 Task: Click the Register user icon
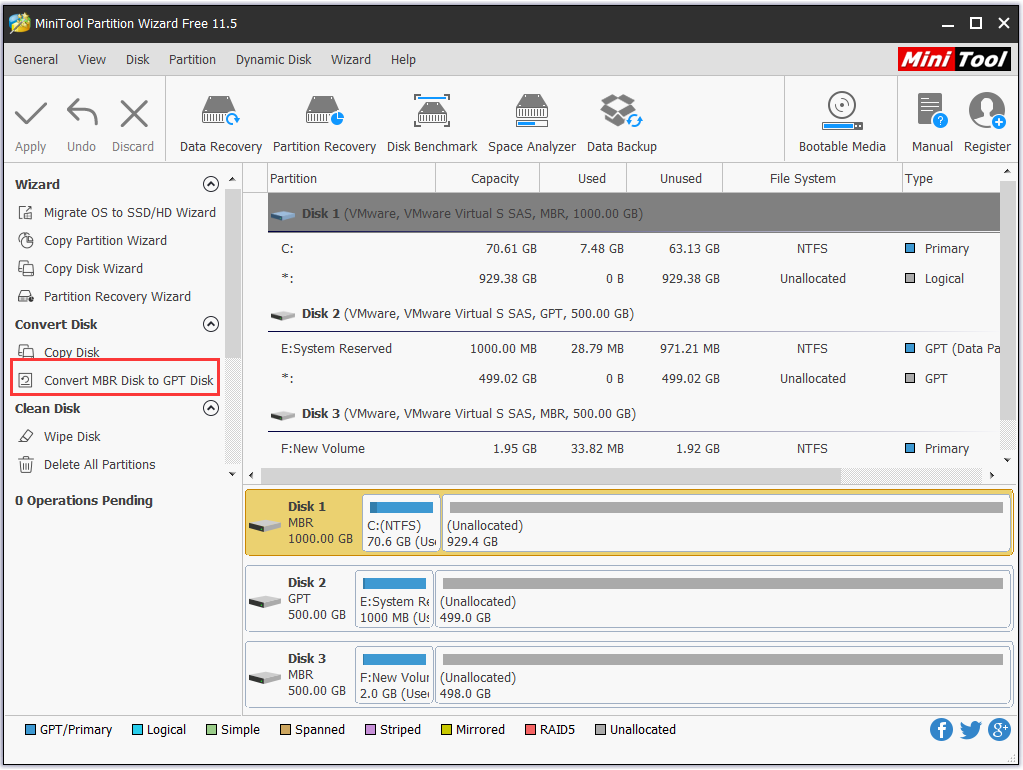[986, 110]
